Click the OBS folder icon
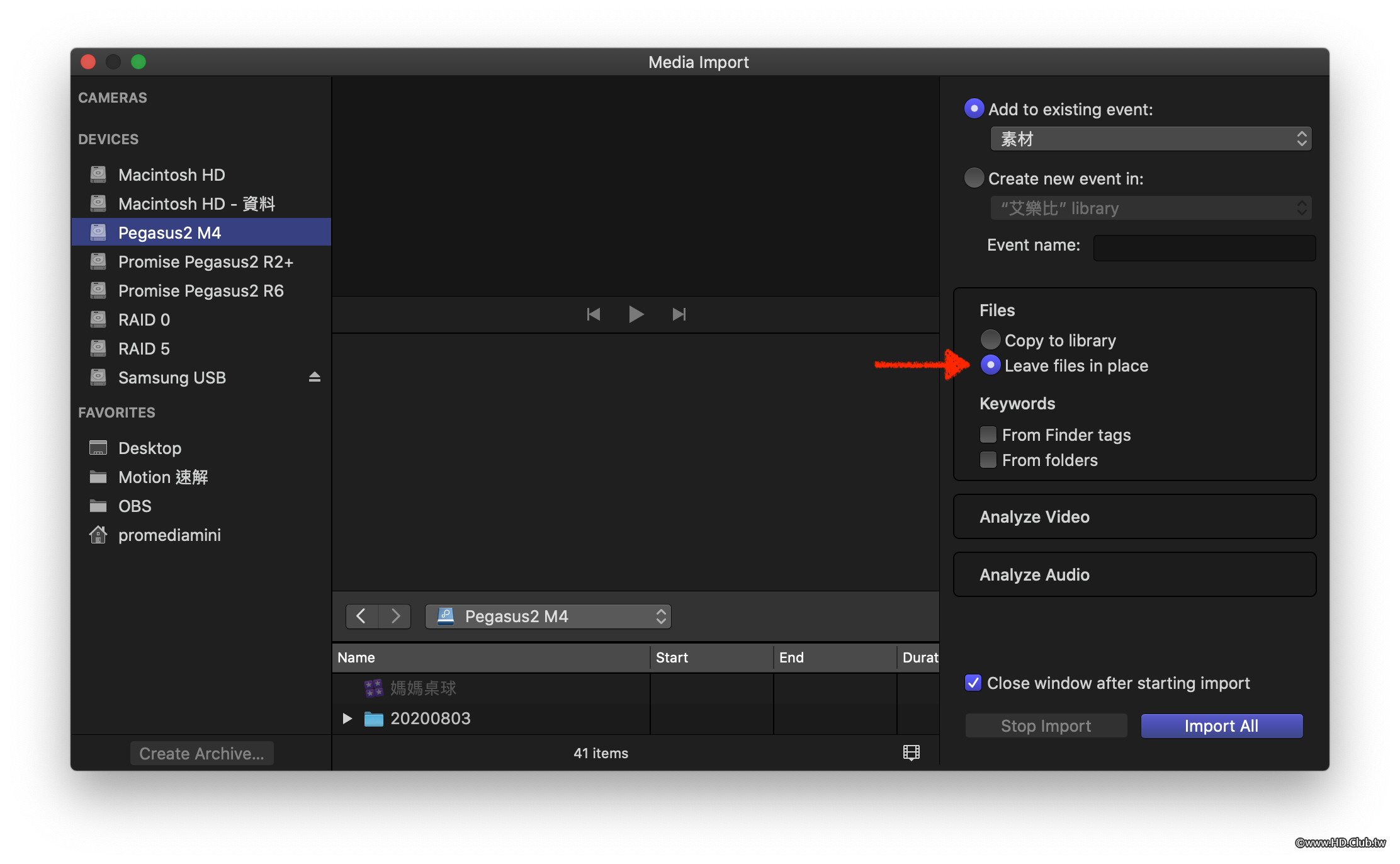1400x864 pixels. [98, 506]
